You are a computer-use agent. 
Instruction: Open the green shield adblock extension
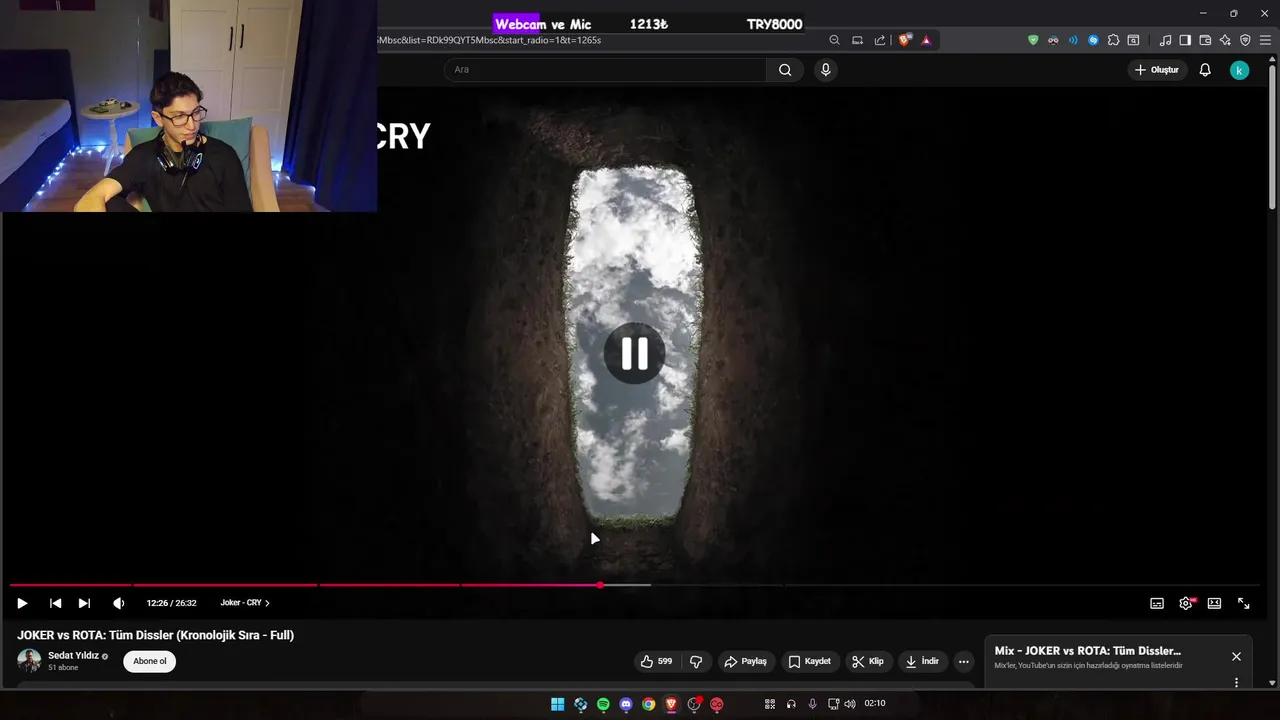tap(1033, 40)
